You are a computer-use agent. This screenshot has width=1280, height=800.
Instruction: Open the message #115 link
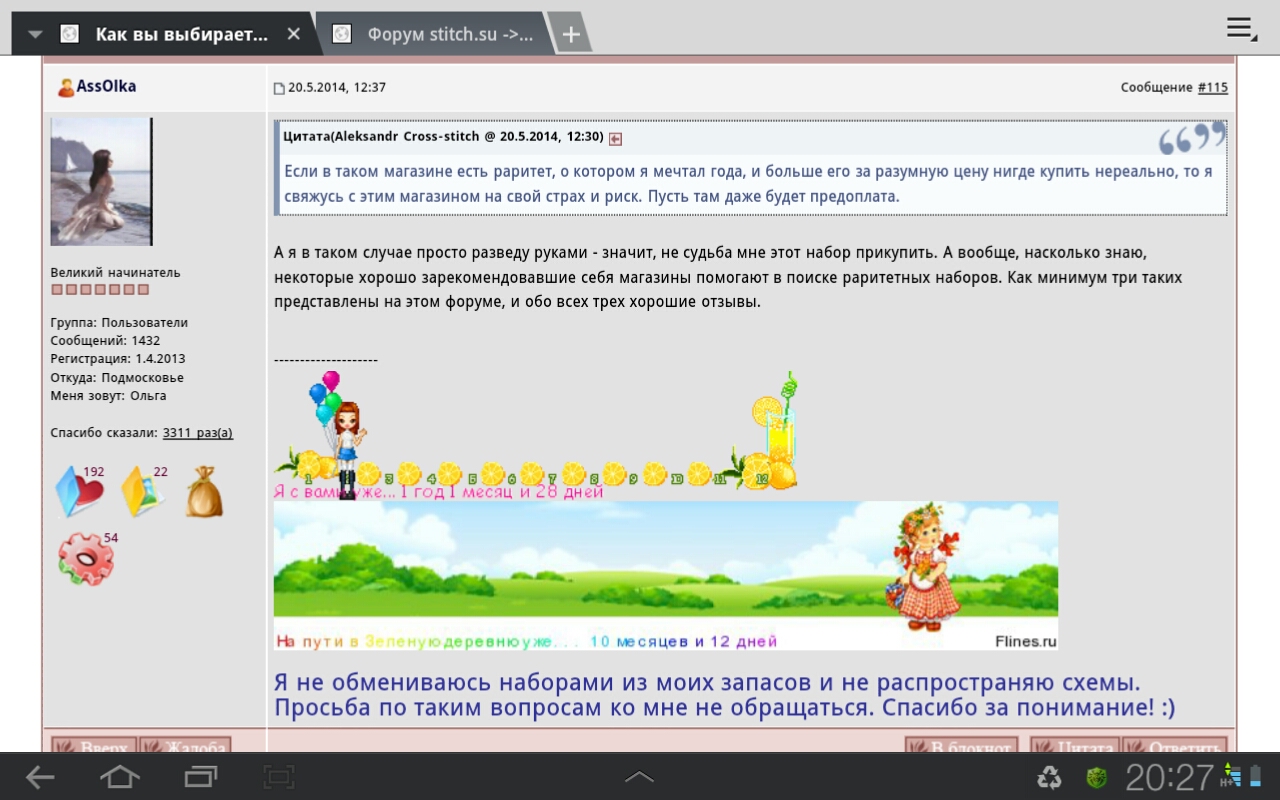1213,88
